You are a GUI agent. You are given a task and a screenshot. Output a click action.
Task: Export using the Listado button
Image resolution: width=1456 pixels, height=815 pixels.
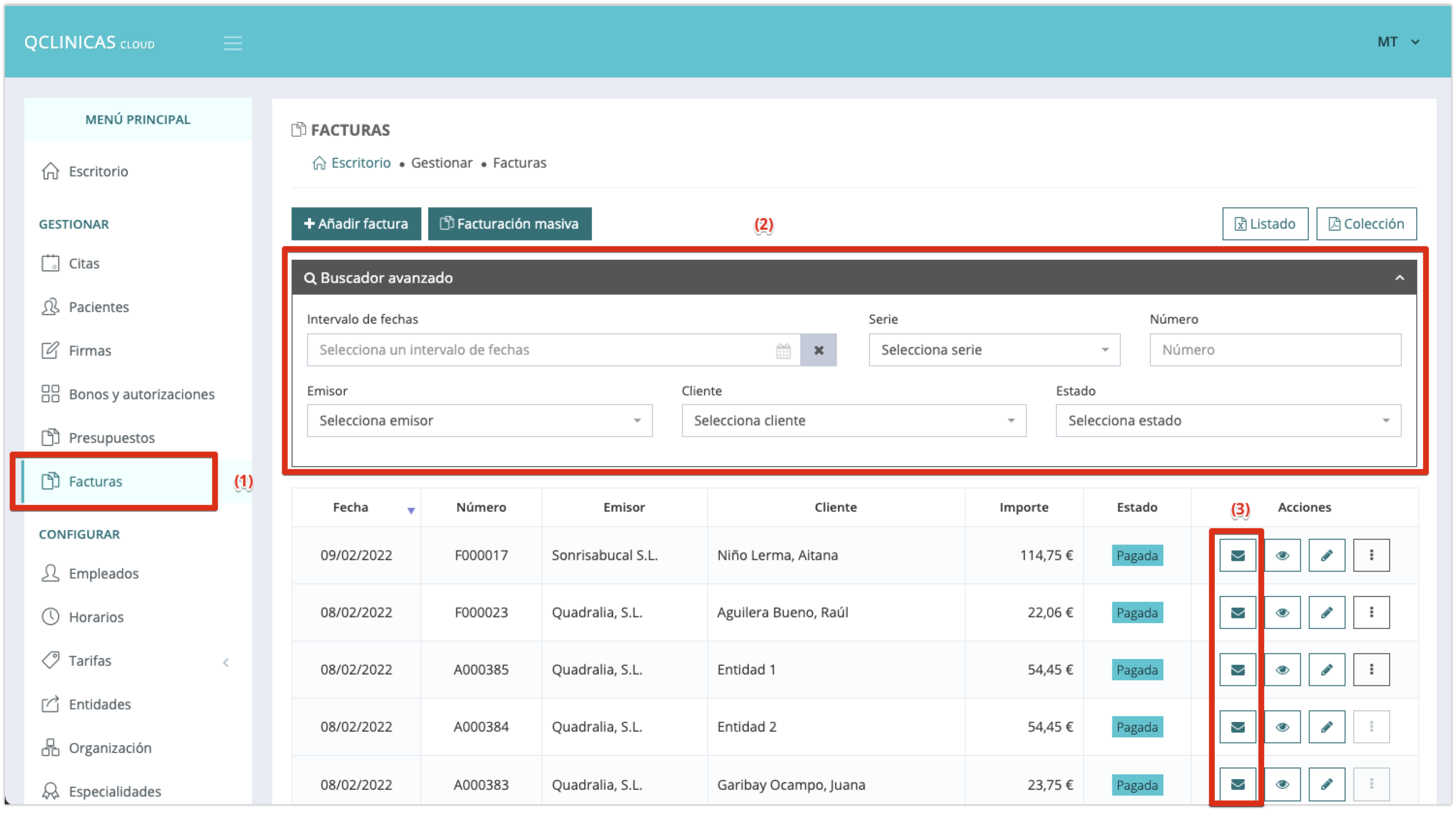pos(1265,224)
